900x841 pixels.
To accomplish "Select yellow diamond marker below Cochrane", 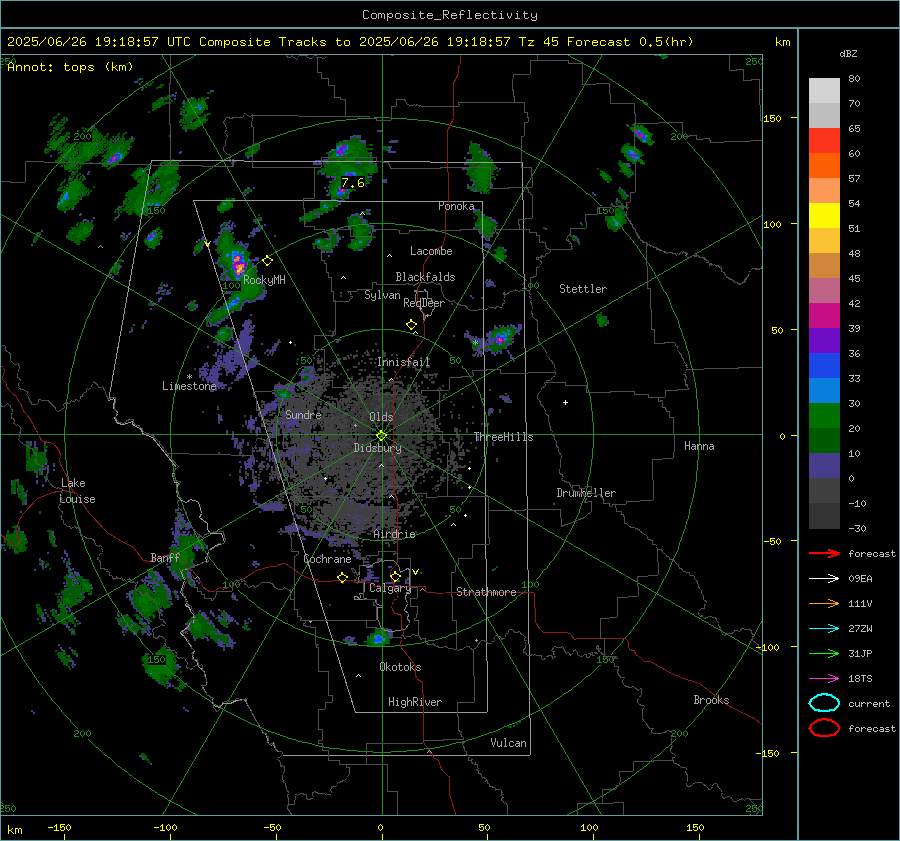I will click(343, 577).
